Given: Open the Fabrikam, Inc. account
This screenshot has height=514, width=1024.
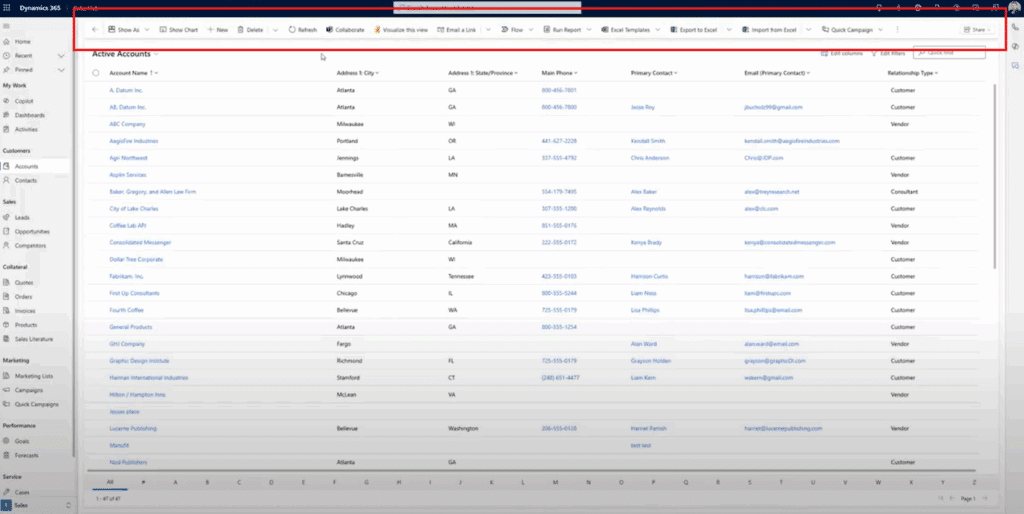Looking at the screenshot, I should coord(127,276).
